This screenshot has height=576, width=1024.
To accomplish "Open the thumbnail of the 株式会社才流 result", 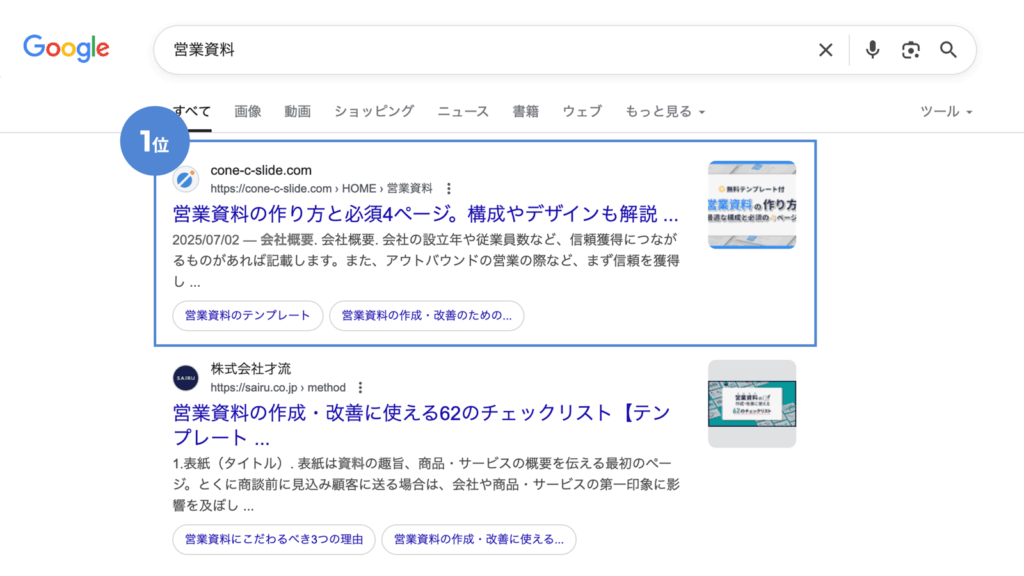I will pos(752,404).
